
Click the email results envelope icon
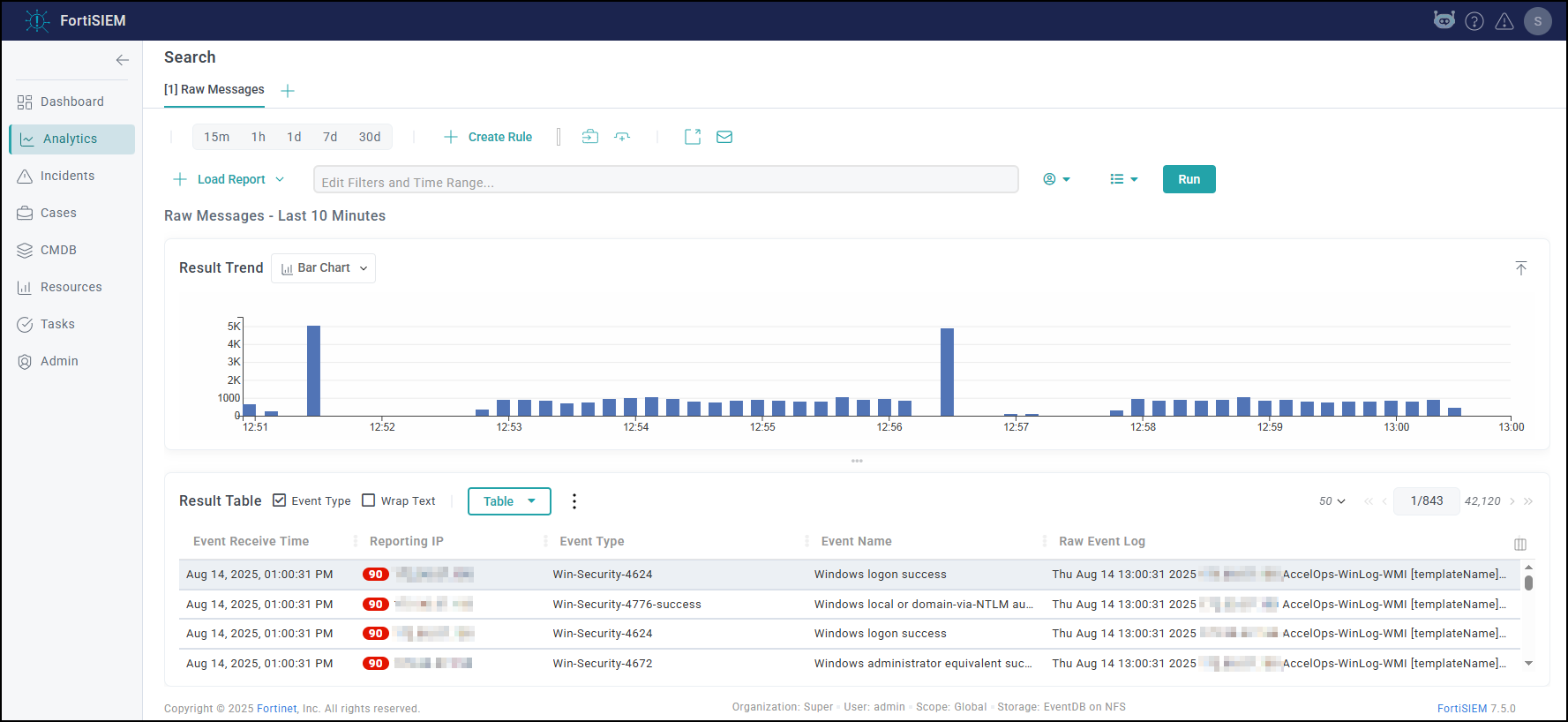coord(724,137)
